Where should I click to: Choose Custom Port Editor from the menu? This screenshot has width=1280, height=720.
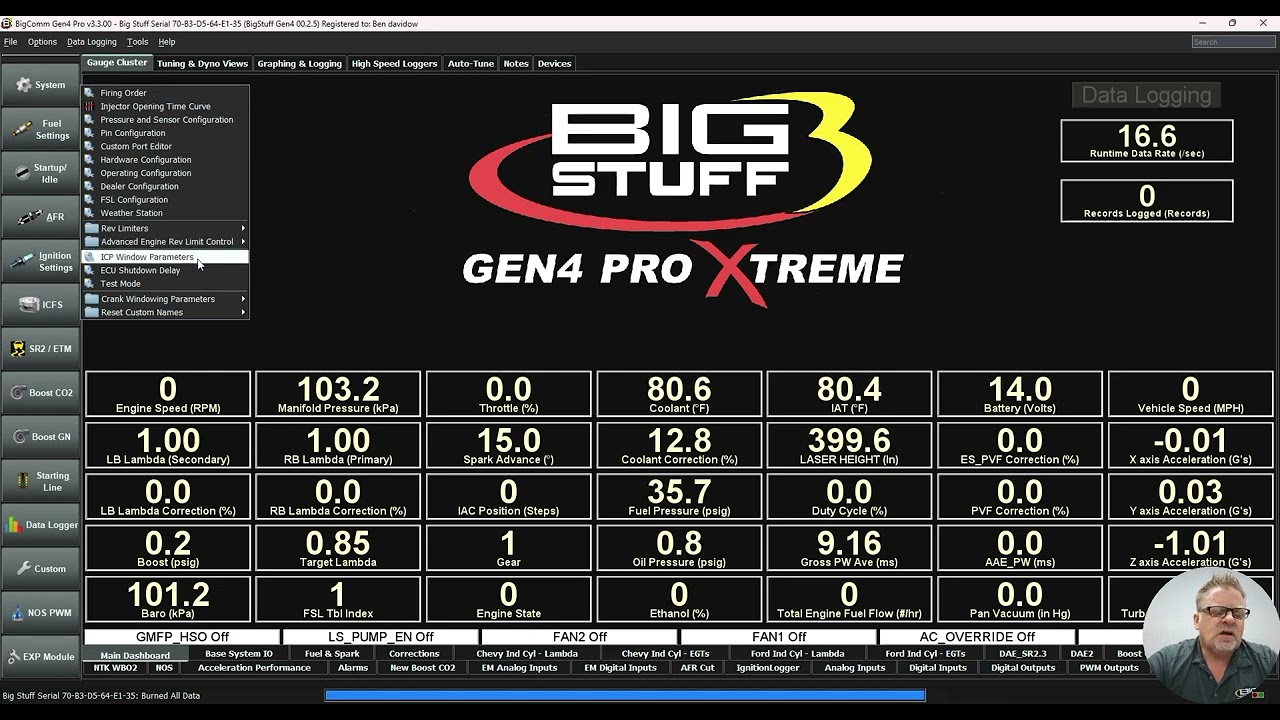click(165, 146)
